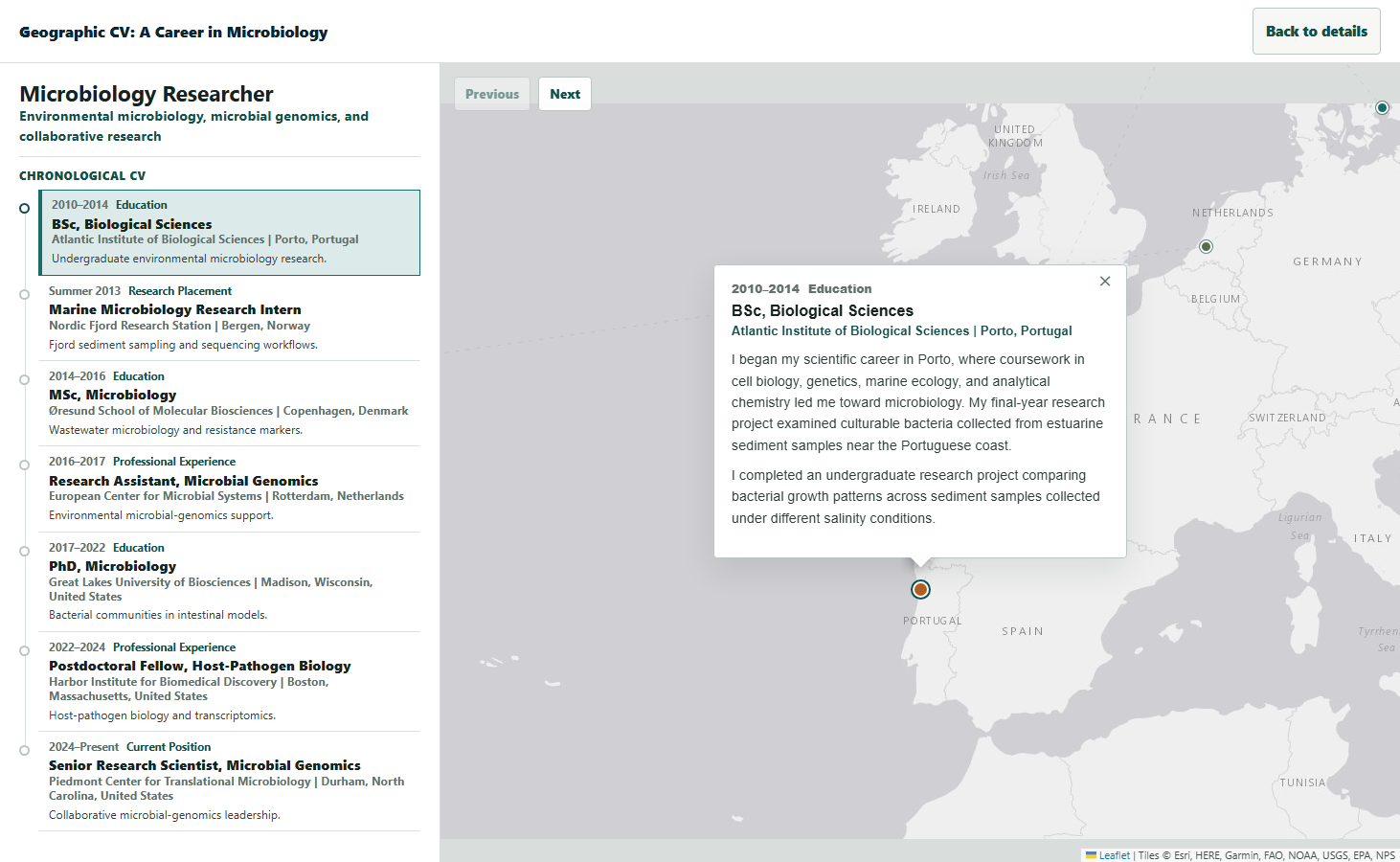Click 'Bacterial communities in intestinal models.'
The height and width of the screenshot is (862, 1400).
158,615
